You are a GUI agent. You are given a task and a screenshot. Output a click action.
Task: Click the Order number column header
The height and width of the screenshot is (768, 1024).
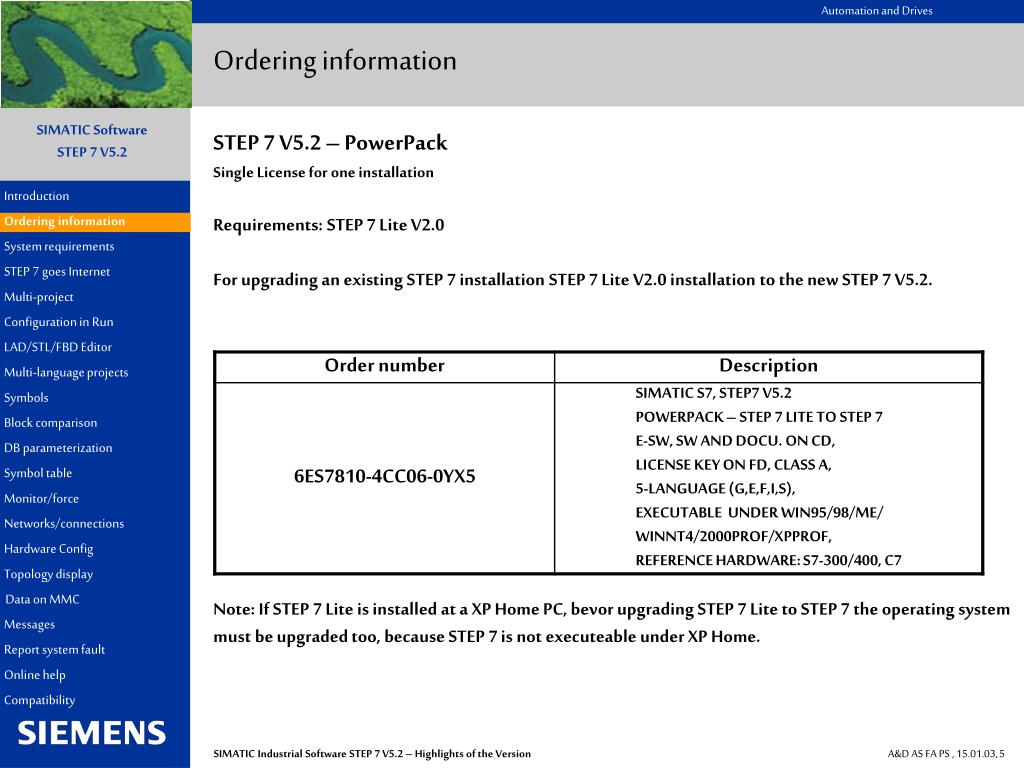pos(385,366)
